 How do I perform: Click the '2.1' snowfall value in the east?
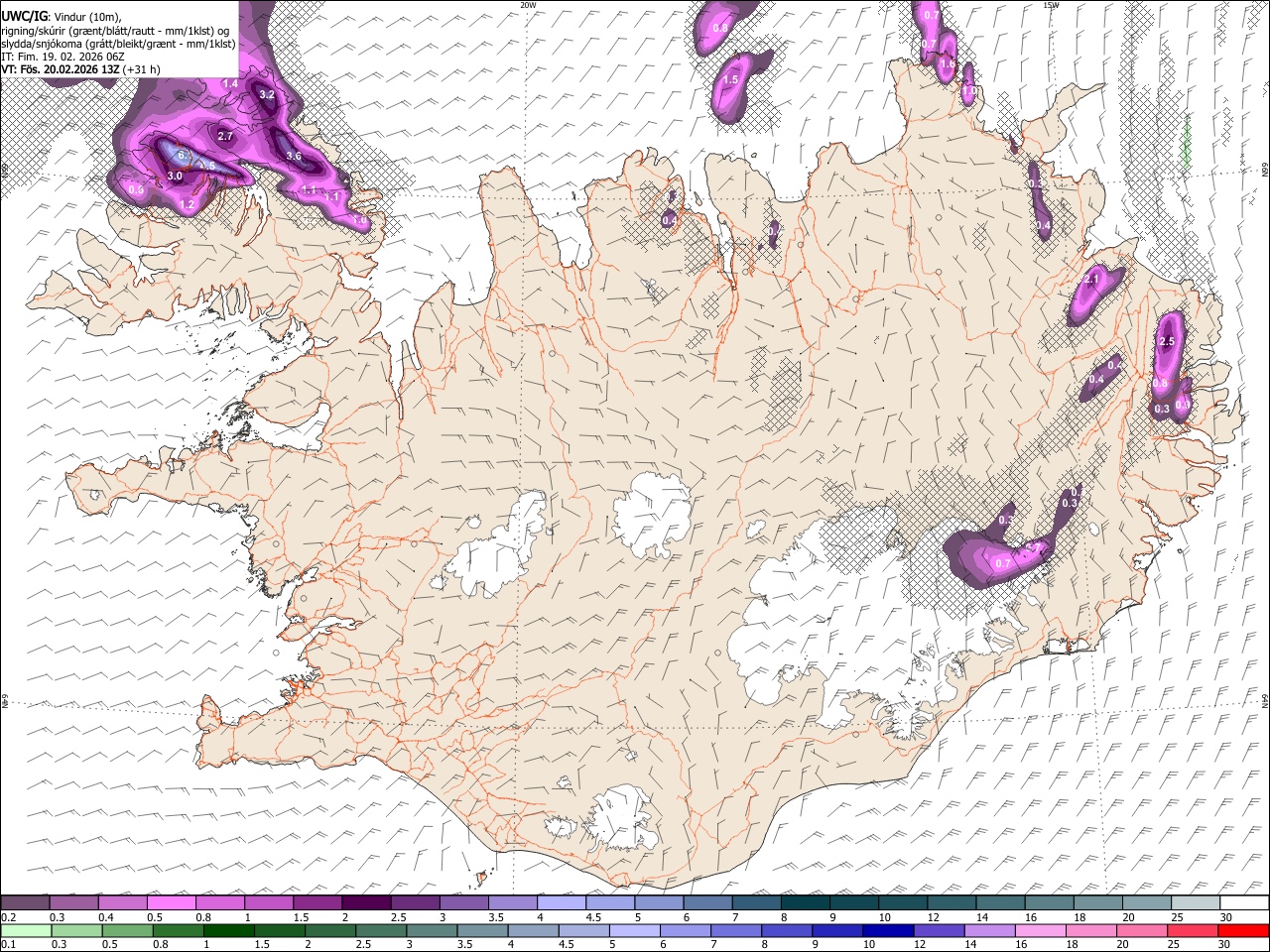(1092, 280)
